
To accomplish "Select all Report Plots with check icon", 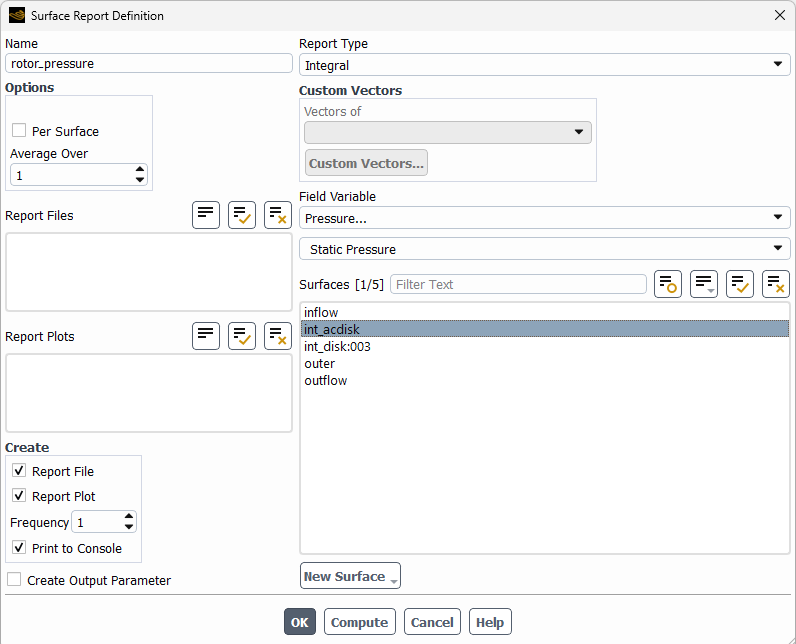I will [242, 336].
